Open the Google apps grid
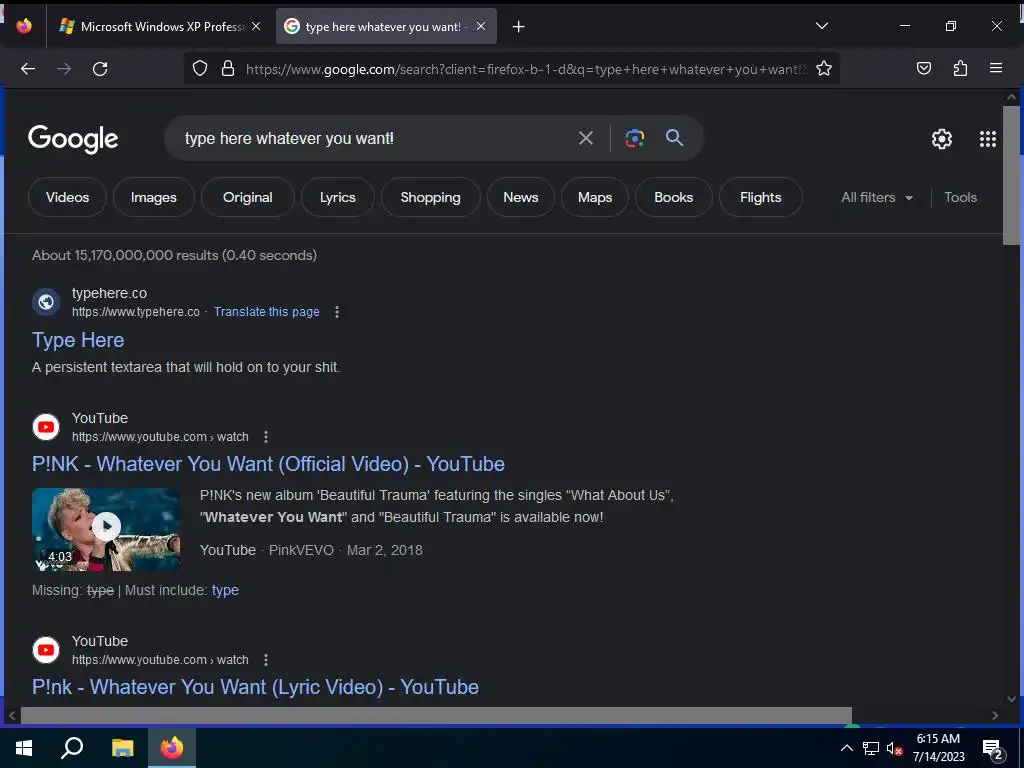Screen dimensions: 1024x768 click(988, 138)
